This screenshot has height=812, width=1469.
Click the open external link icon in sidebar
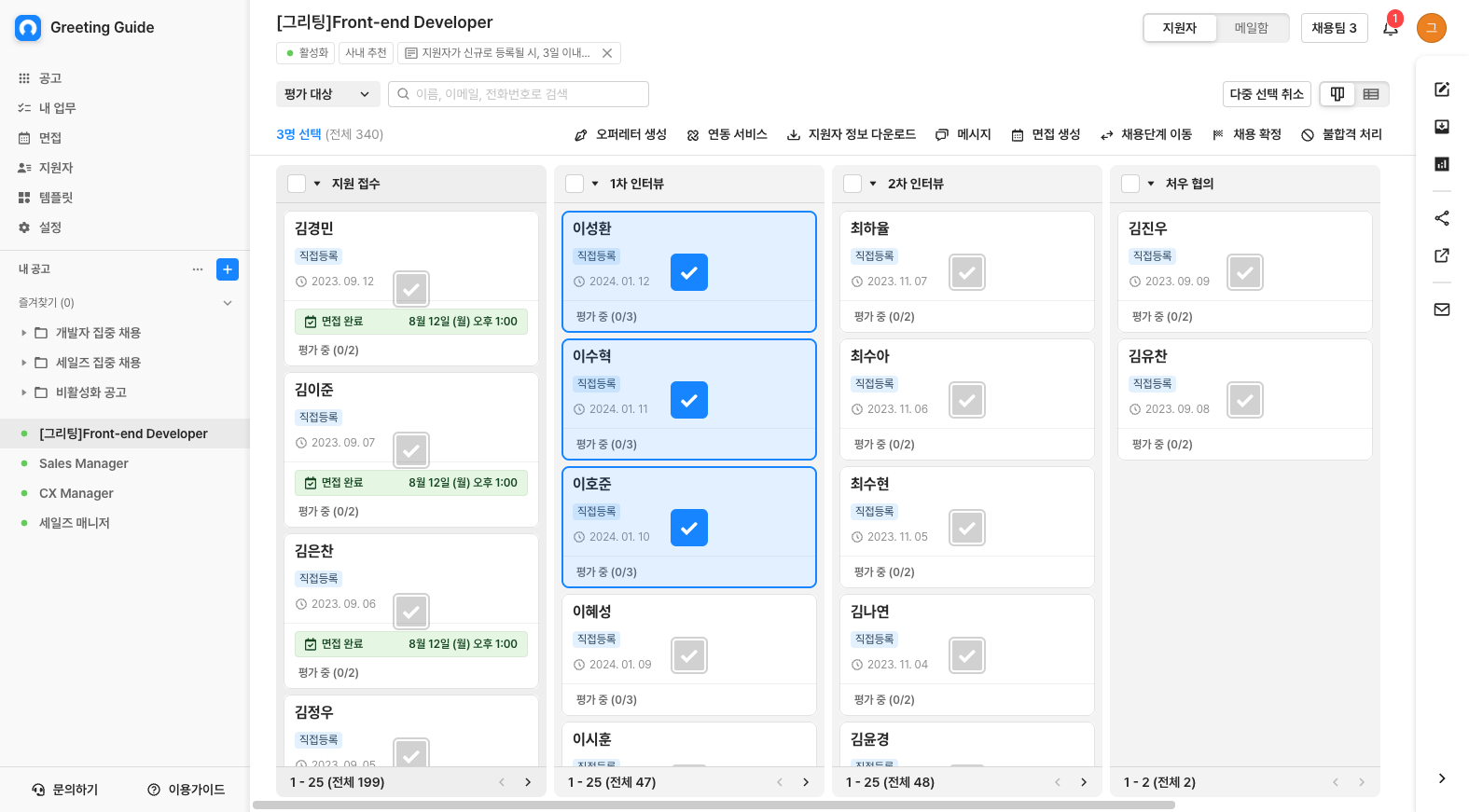(1442, 255)
